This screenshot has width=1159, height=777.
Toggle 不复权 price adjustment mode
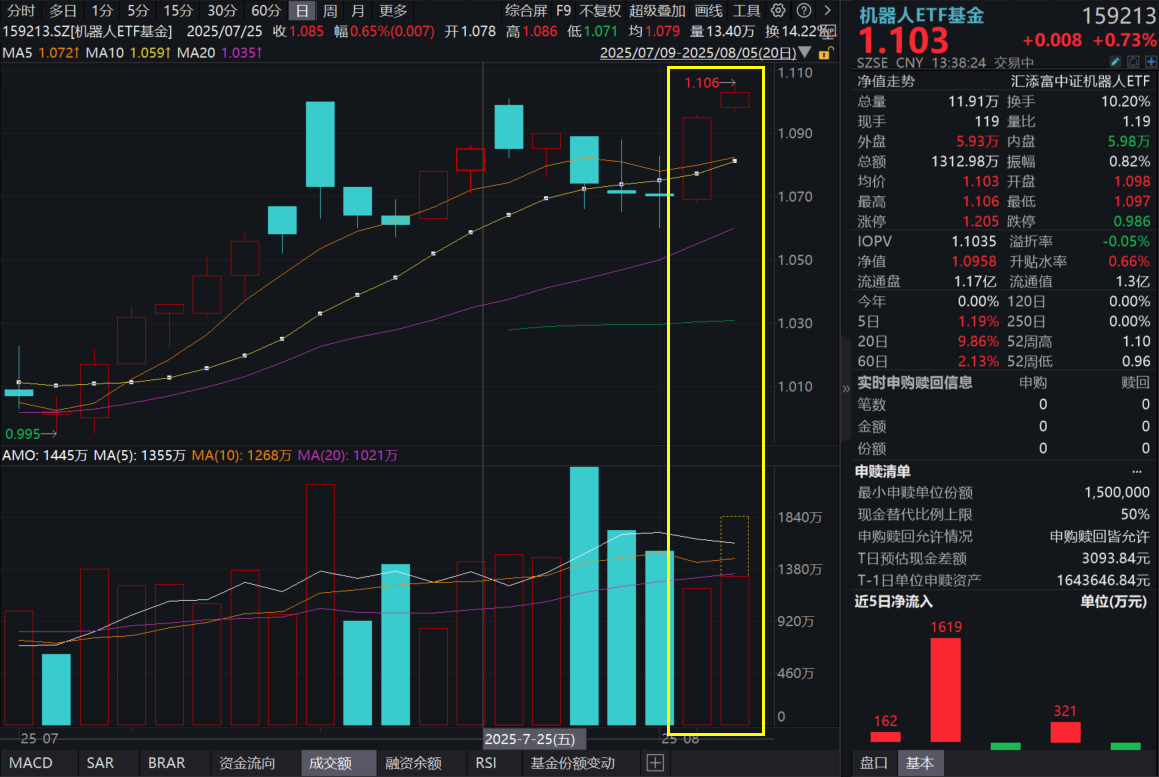click(x=599, y=11)
